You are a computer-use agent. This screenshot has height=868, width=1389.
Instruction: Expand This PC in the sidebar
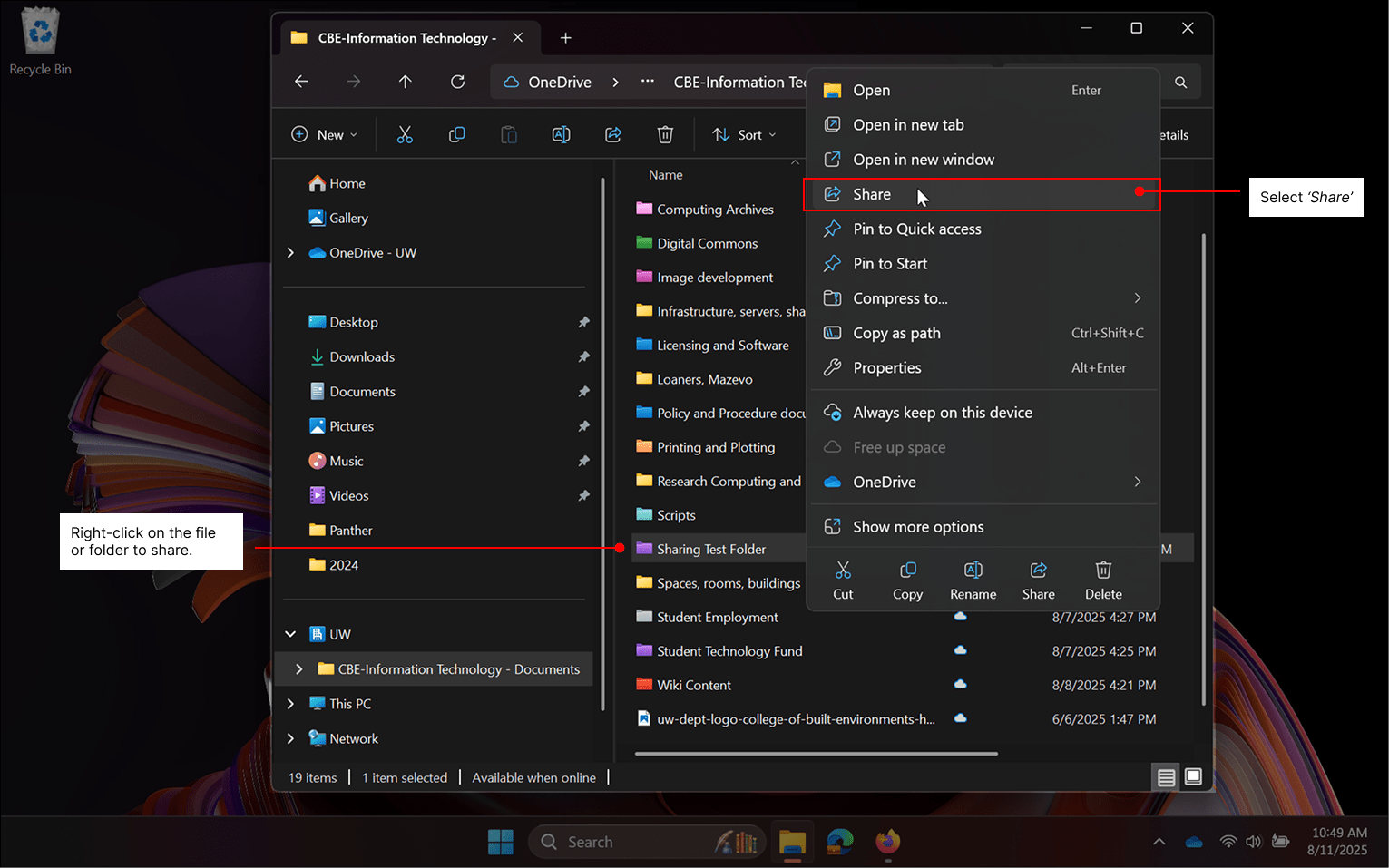[x=290, y=703]
